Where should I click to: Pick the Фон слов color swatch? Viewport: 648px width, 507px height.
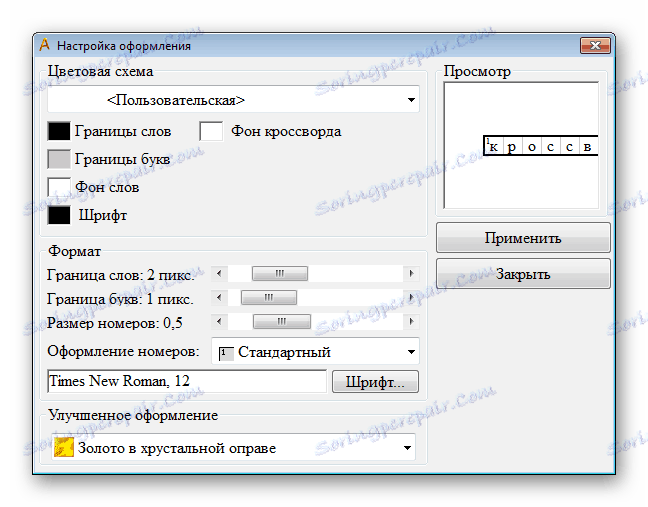tap(59, 187)
